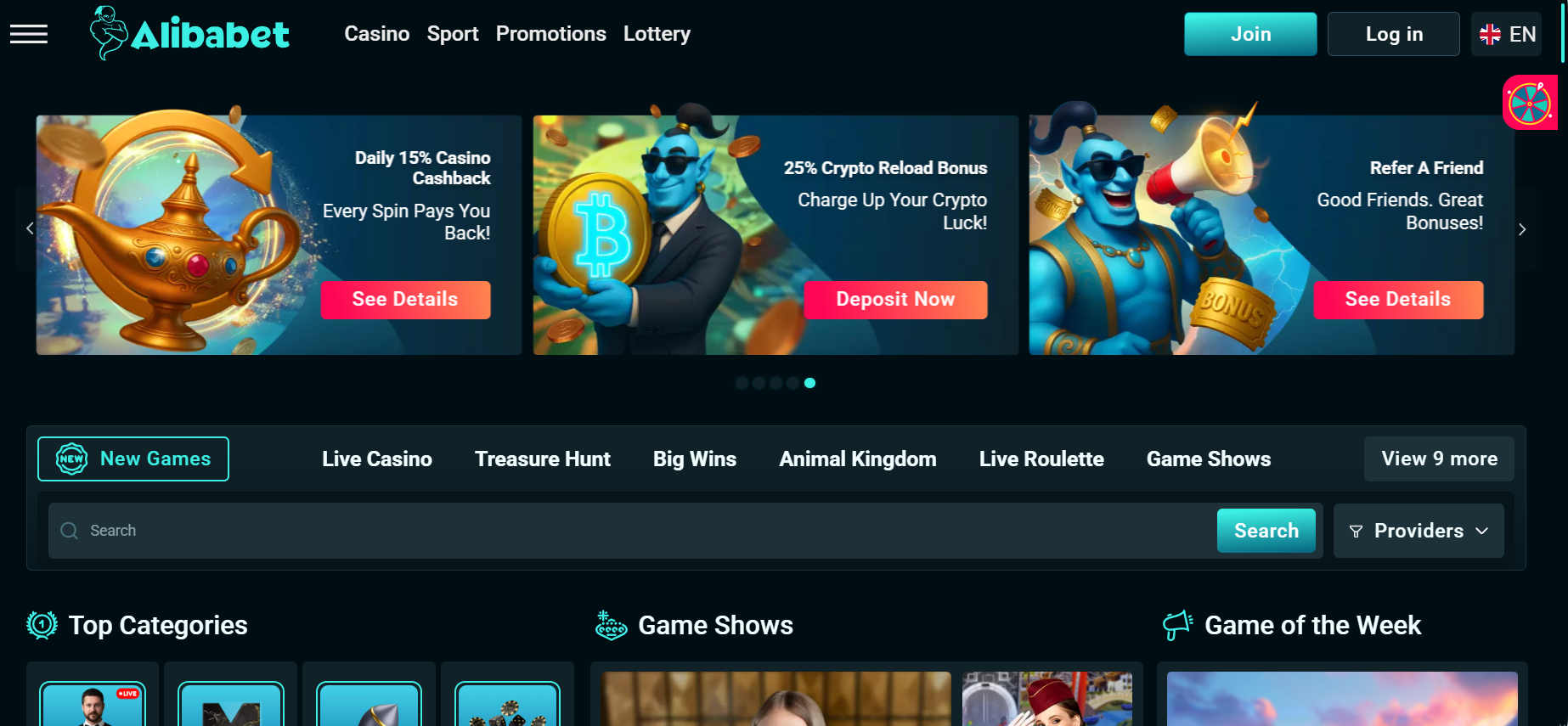Click the magnifier icon in search bar
The height and width of the screenshot is (726, 1568).
point(70,531)
